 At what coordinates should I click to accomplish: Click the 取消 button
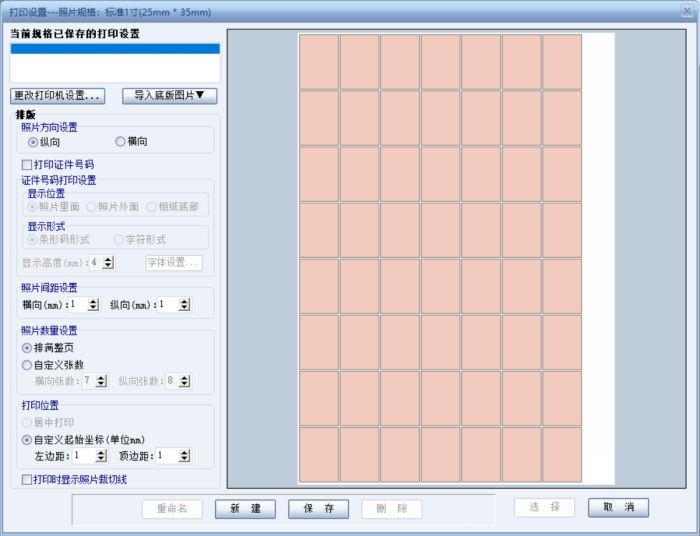(x=618, y=507)
